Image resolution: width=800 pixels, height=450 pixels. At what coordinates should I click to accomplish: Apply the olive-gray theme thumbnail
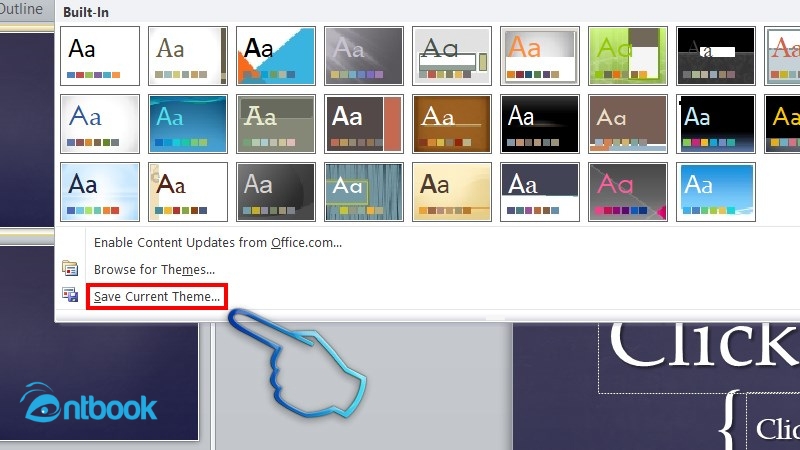click(x=276, y=123)
